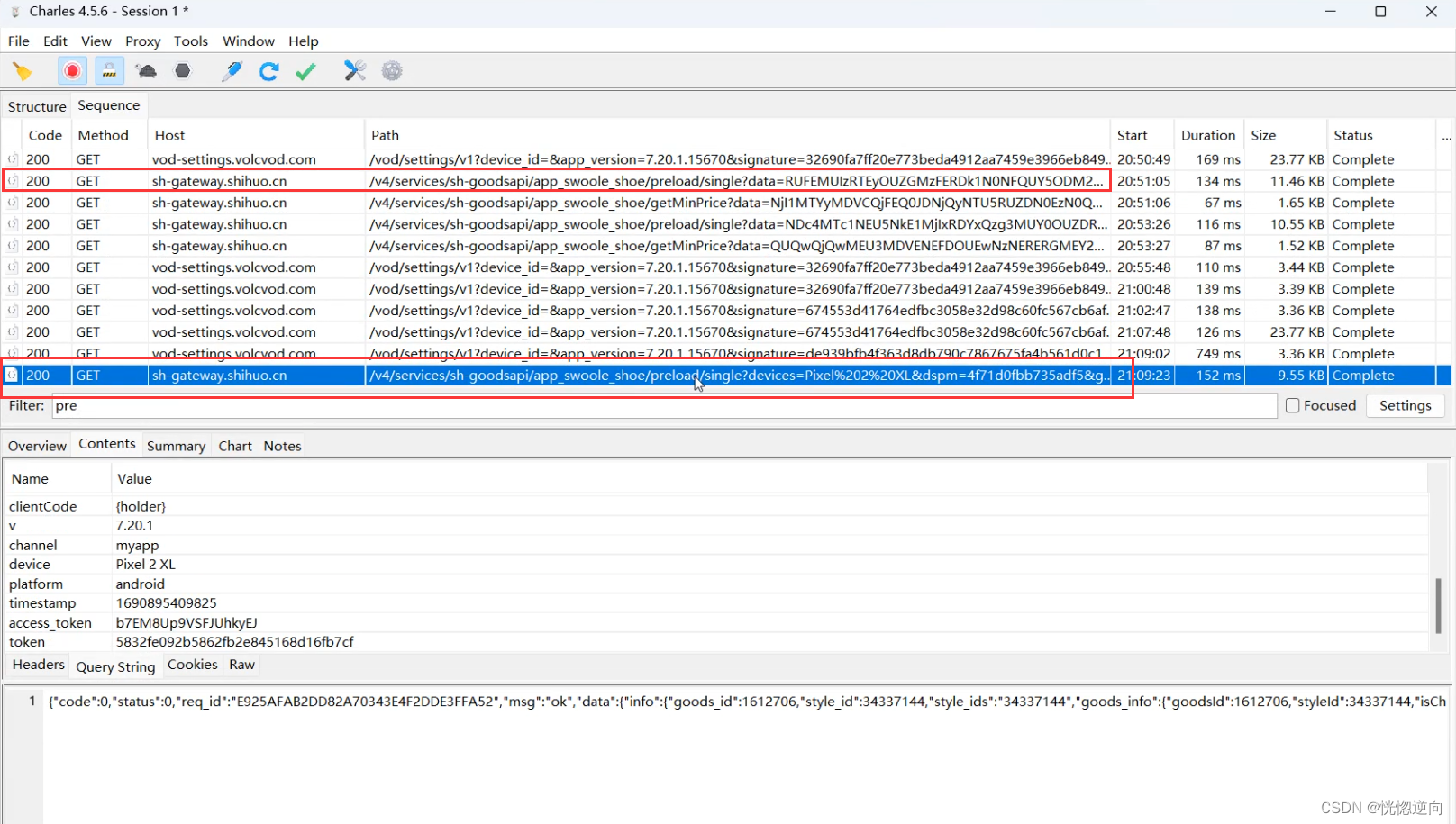Open the Notes tab
Image resolution: width=1456 pixels, height=824 pixels.
pyautogui.click(x=282, y=446)
